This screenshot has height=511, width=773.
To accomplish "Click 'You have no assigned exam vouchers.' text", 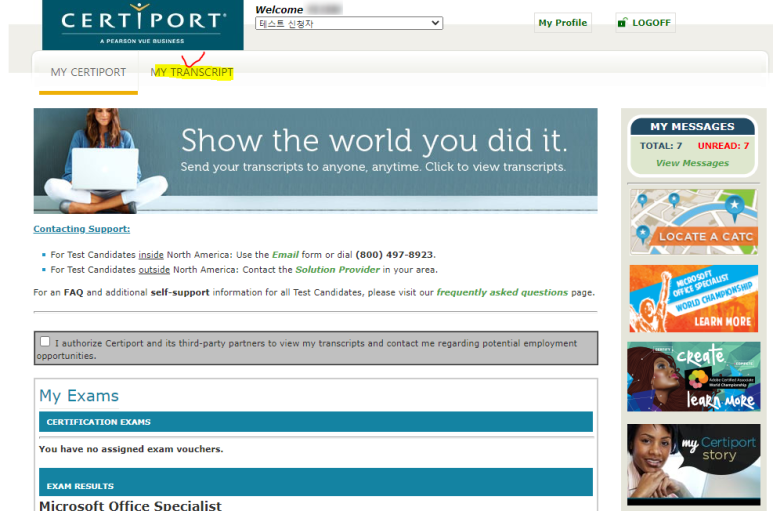I will 131,449.
